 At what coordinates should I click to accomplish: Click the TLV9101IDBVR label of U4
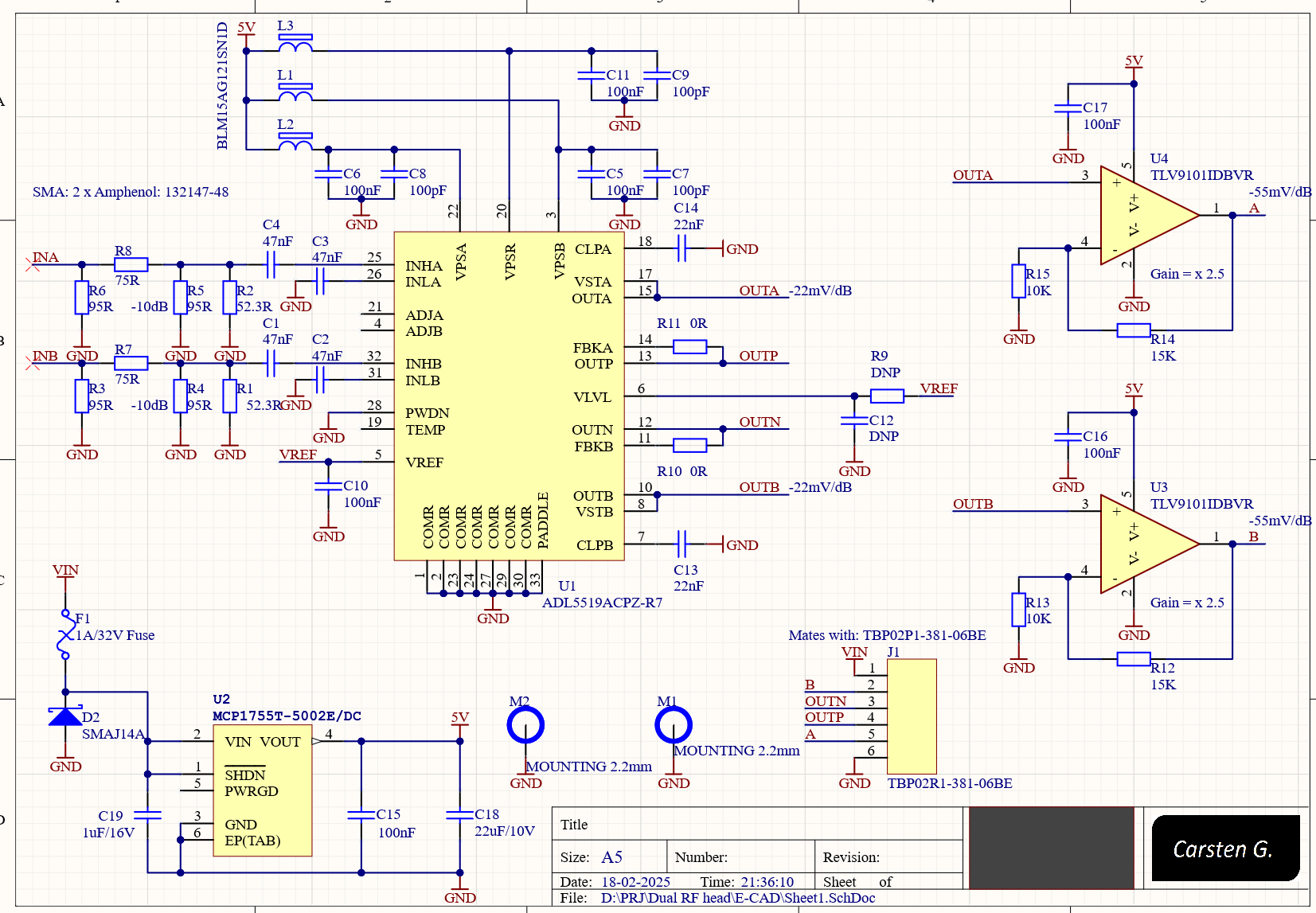click(x=1201, y=175)
